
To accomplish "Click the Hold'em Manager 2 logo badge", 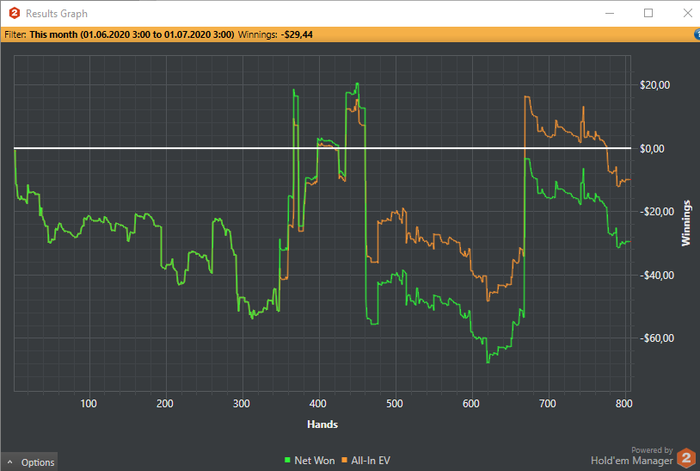I will point(687,458).
